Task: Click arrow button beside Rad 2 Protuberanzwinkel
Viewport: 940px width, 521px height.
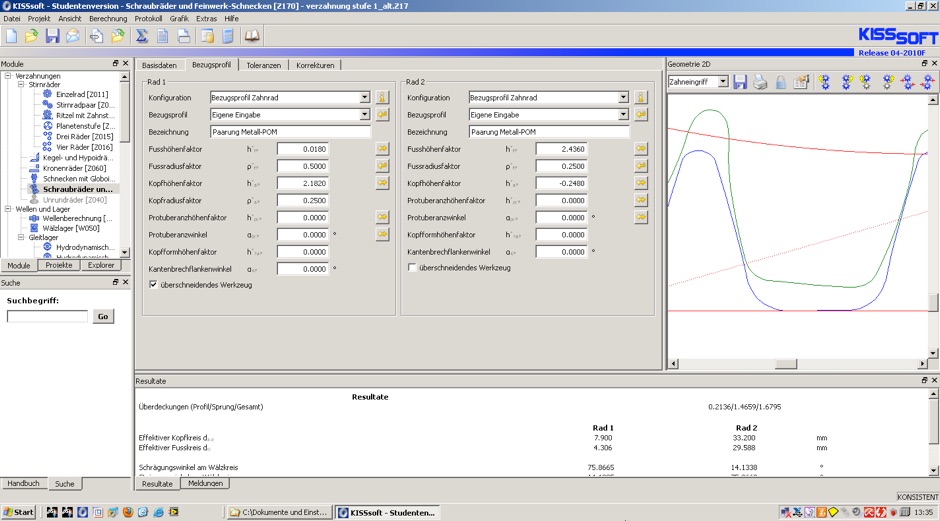Action: pos(641,217)
